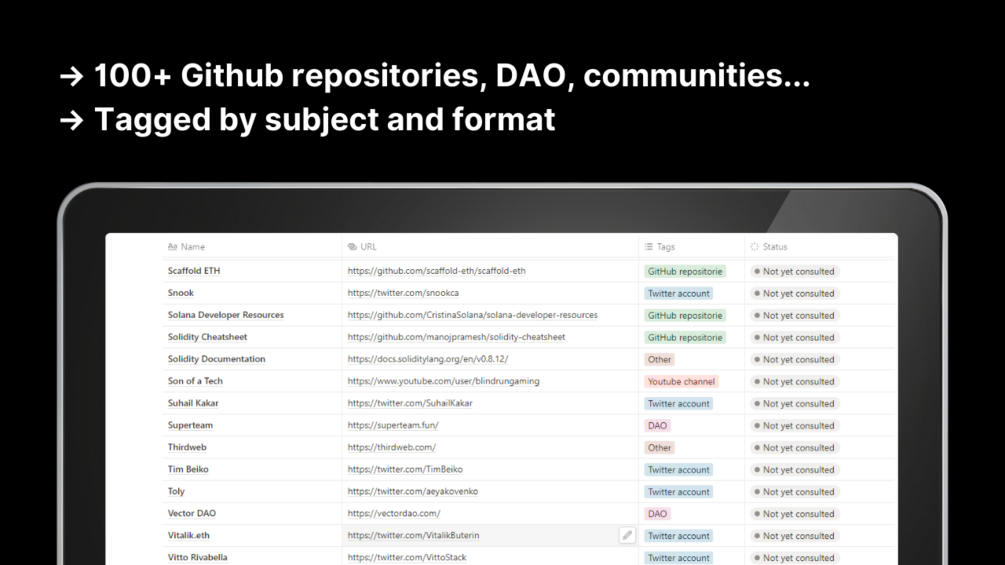Viewport: 1005px width, 565px height.
Task: Click Other tag in Solidity Documentation row
Action: tap(659, 359)
